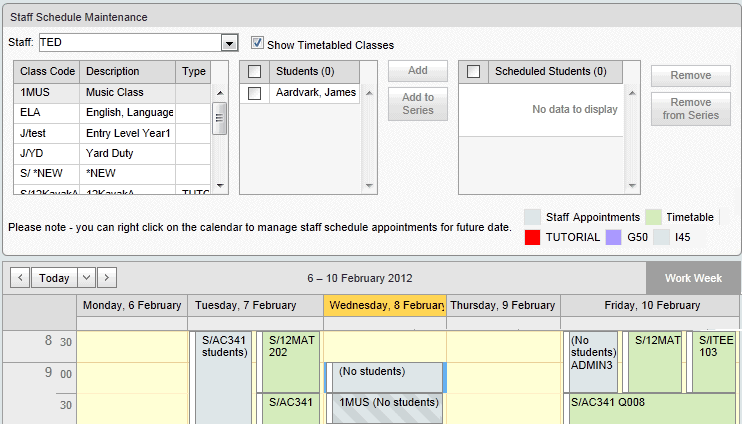Select Wednesday (No students) appointment
The width and height of the screenshot is (742, 424).
387,377
